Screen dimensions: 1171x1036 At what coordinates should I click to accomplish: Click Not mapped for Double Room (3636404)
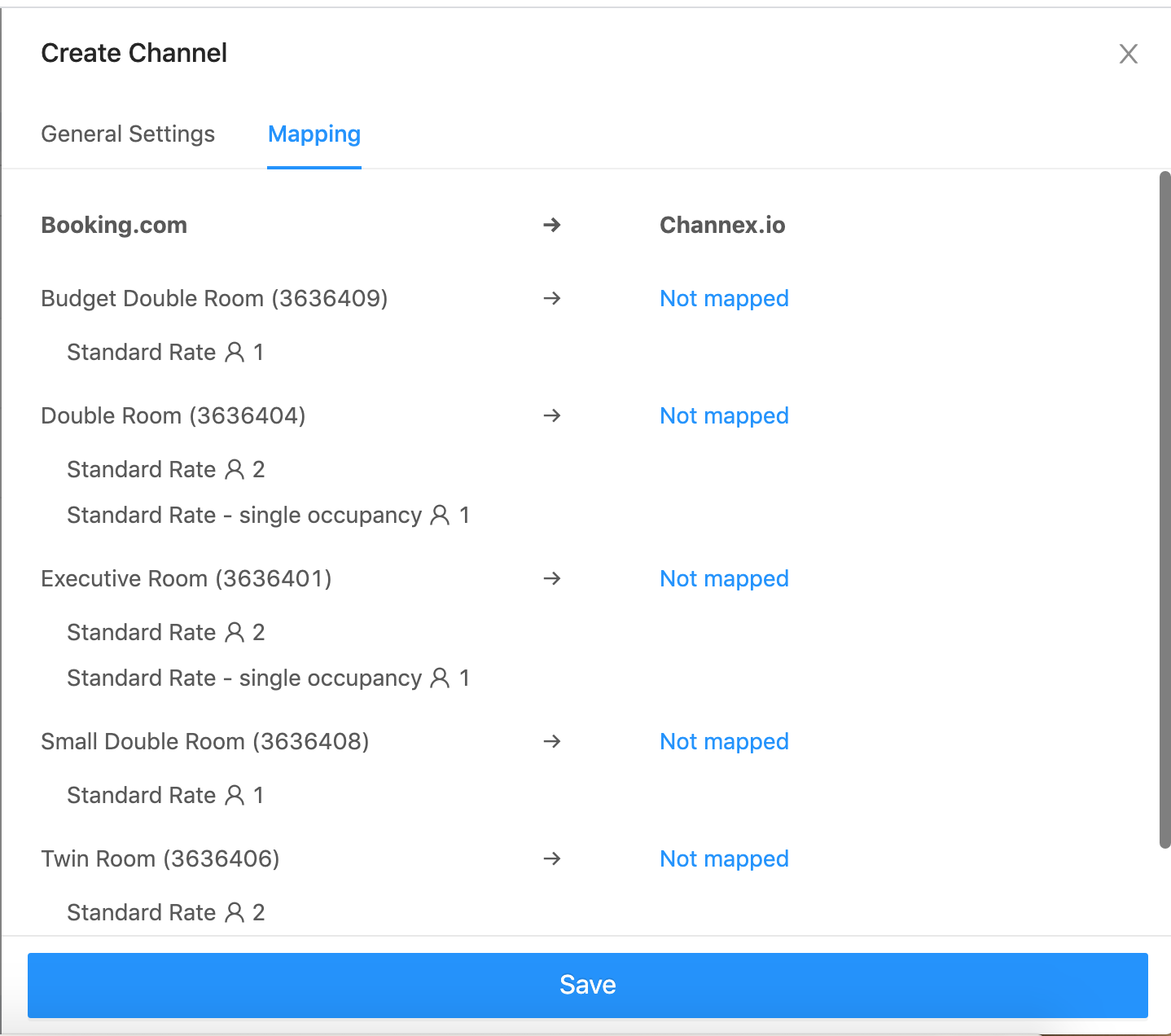(x=724, y=415)
